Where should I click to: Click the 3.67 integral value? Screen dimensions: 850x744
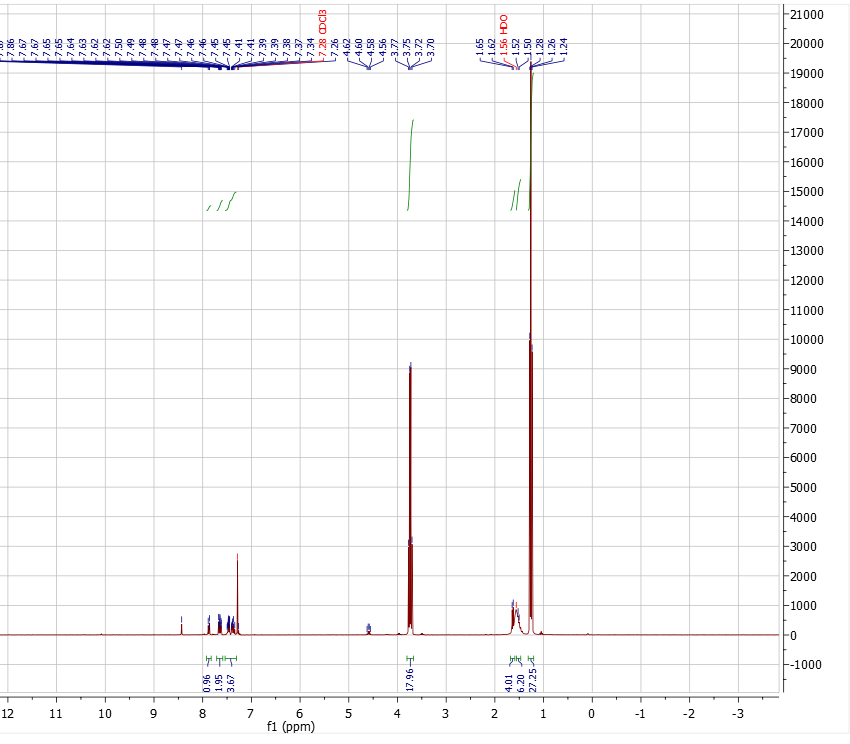pos(229,681)
